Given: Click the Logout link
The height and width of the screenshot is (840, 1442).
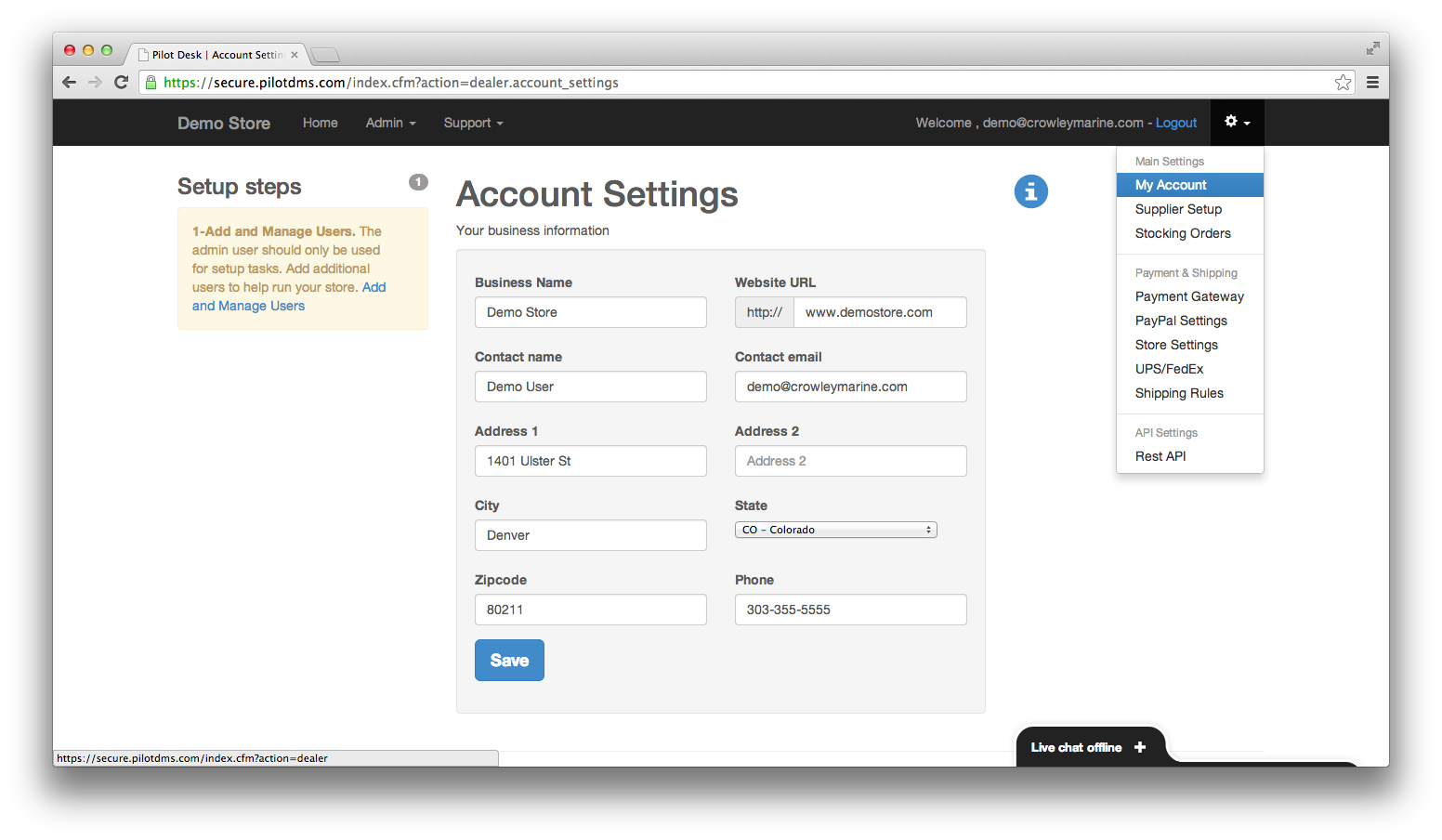Looking at the screenshot, I should tap(1175, 122).
